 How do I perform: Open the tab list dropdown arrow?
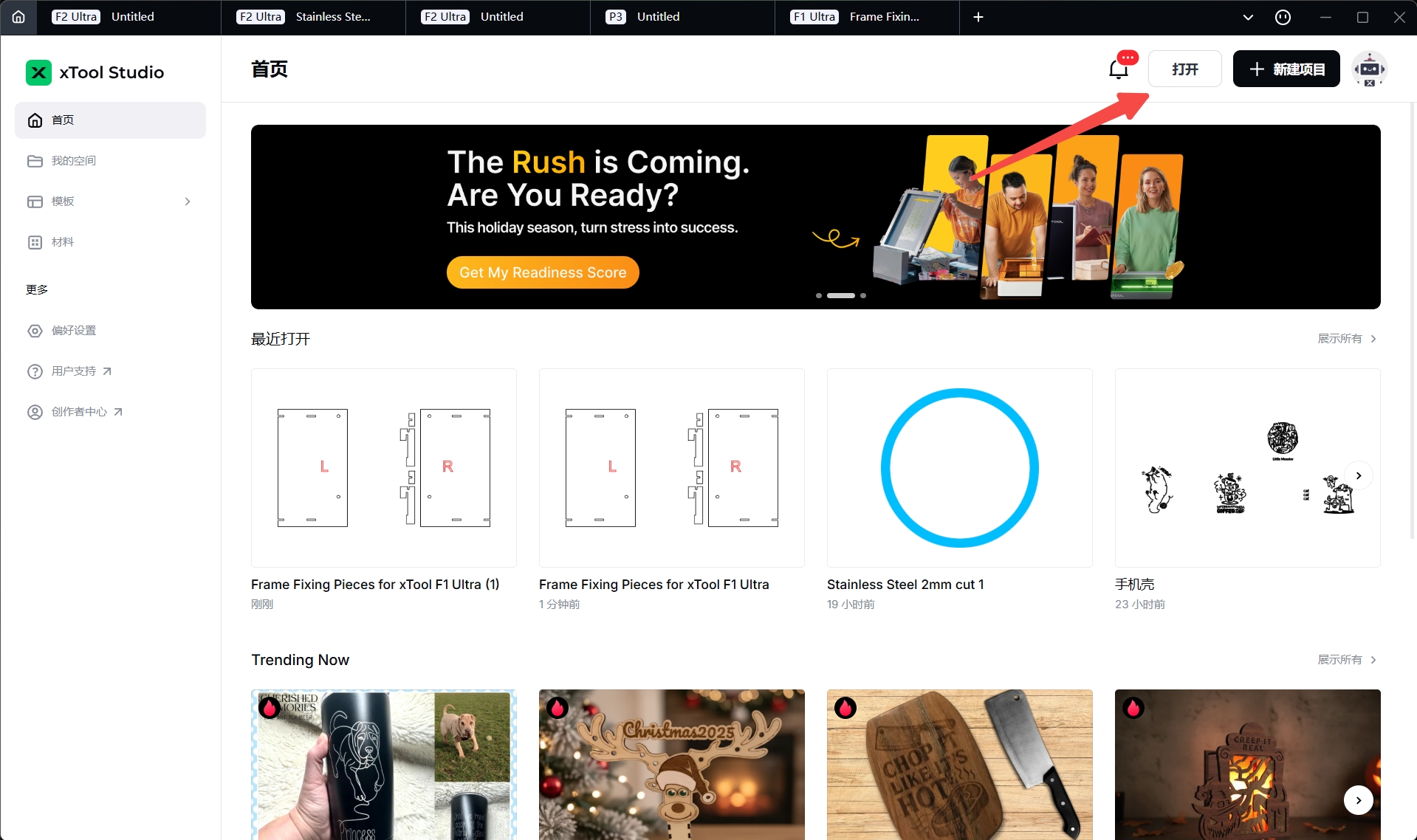(x=1248, y=17)
